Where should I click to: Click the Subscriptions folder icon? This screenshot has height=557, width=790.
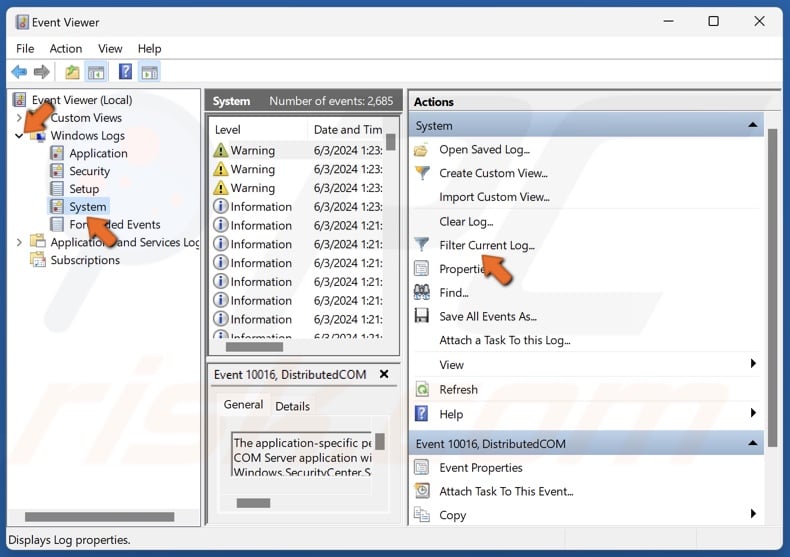38,260
